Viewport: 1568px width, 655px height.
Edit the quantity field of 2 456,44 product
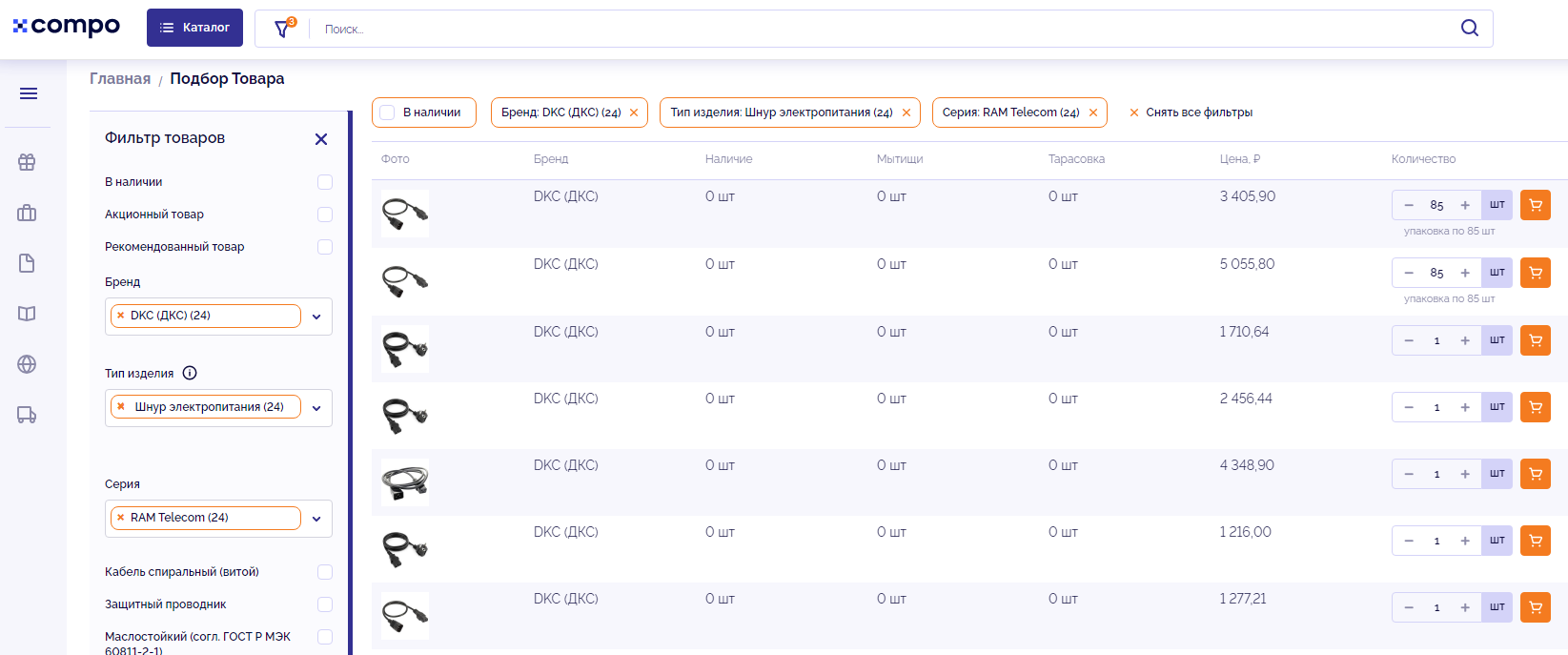[x=1436, y=407]
